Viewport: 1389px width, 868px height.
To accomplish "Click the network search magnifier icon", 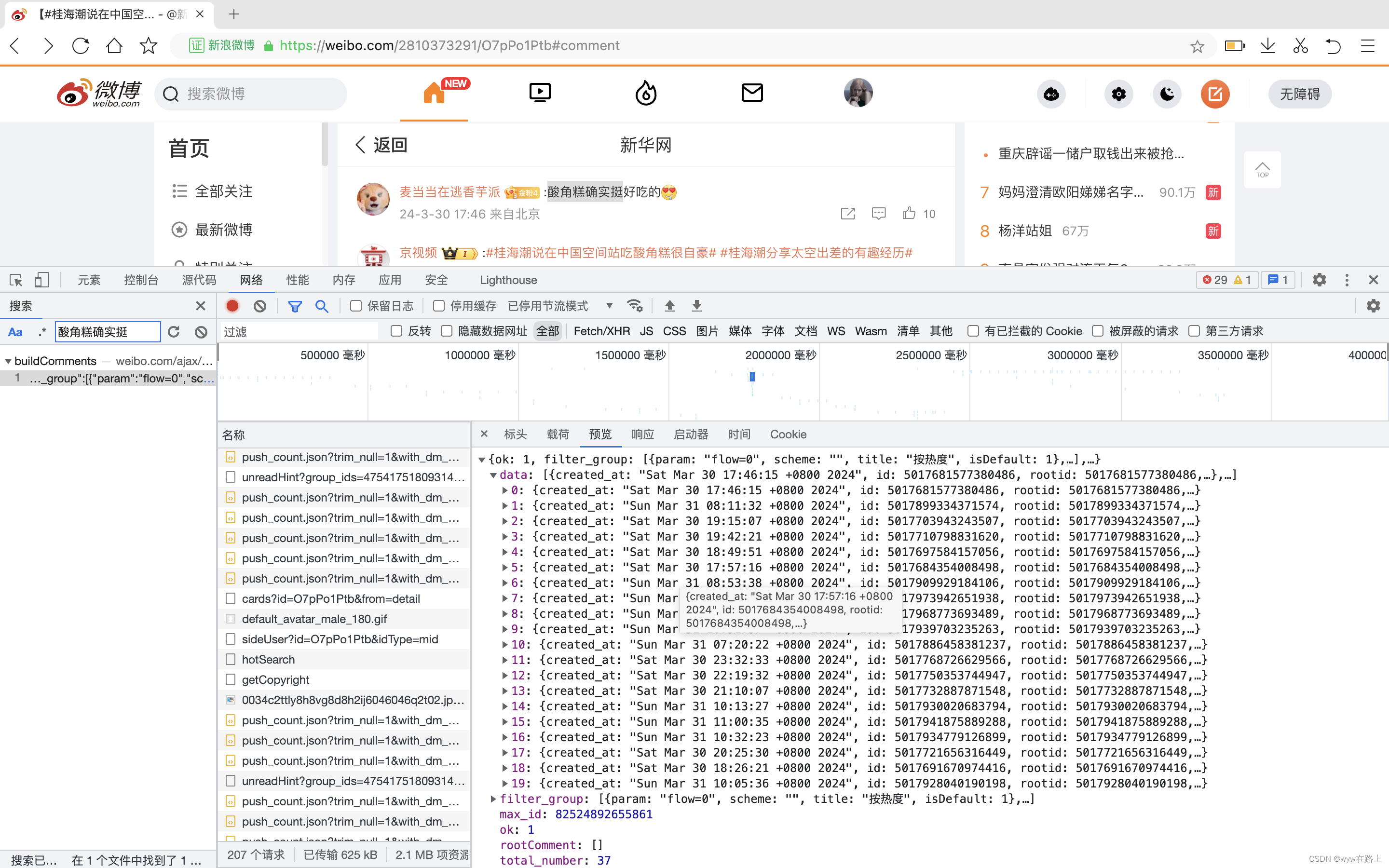I will (x=322, y=306).
